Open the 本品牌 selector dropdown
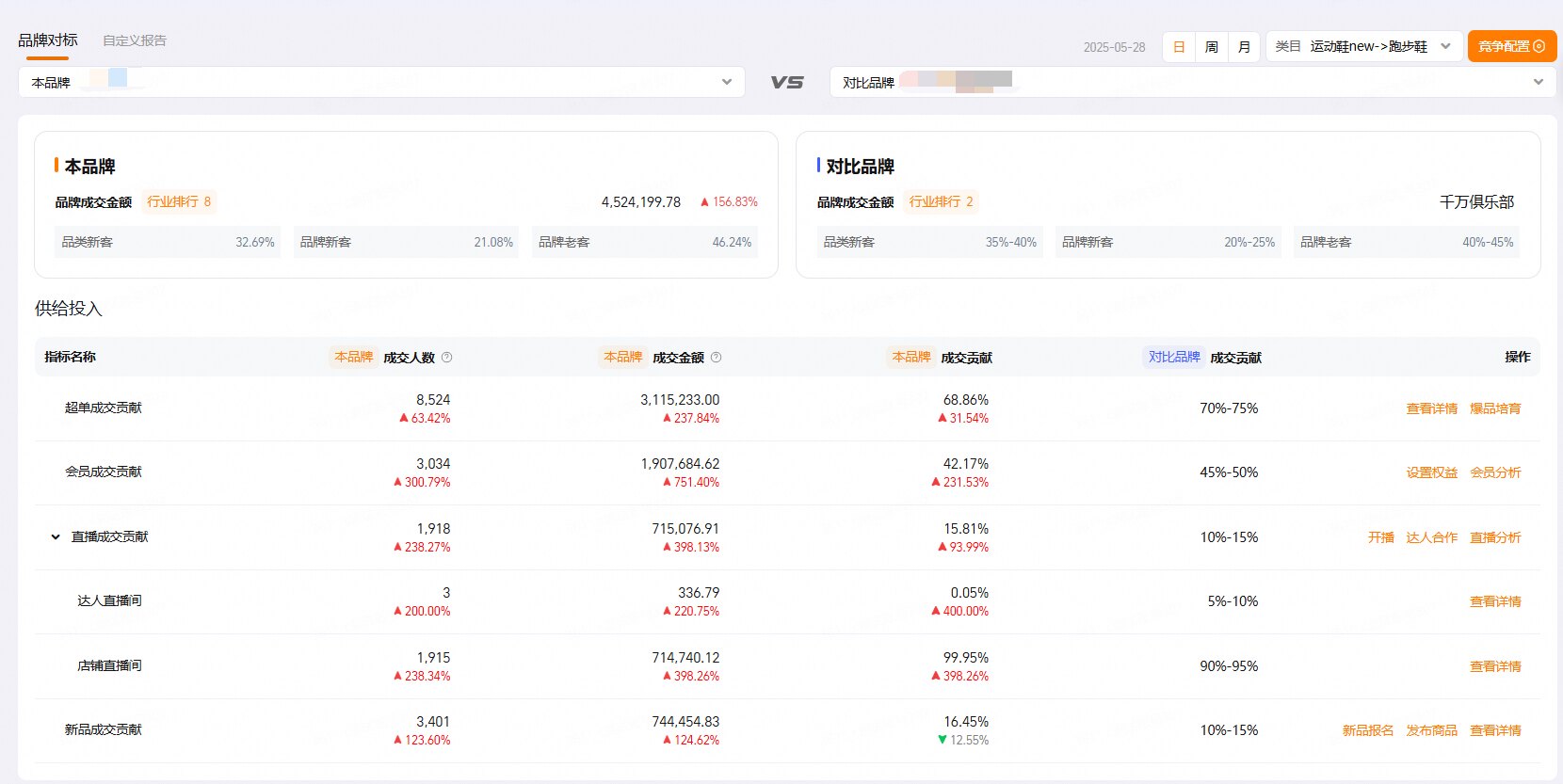 click(381, 82)
